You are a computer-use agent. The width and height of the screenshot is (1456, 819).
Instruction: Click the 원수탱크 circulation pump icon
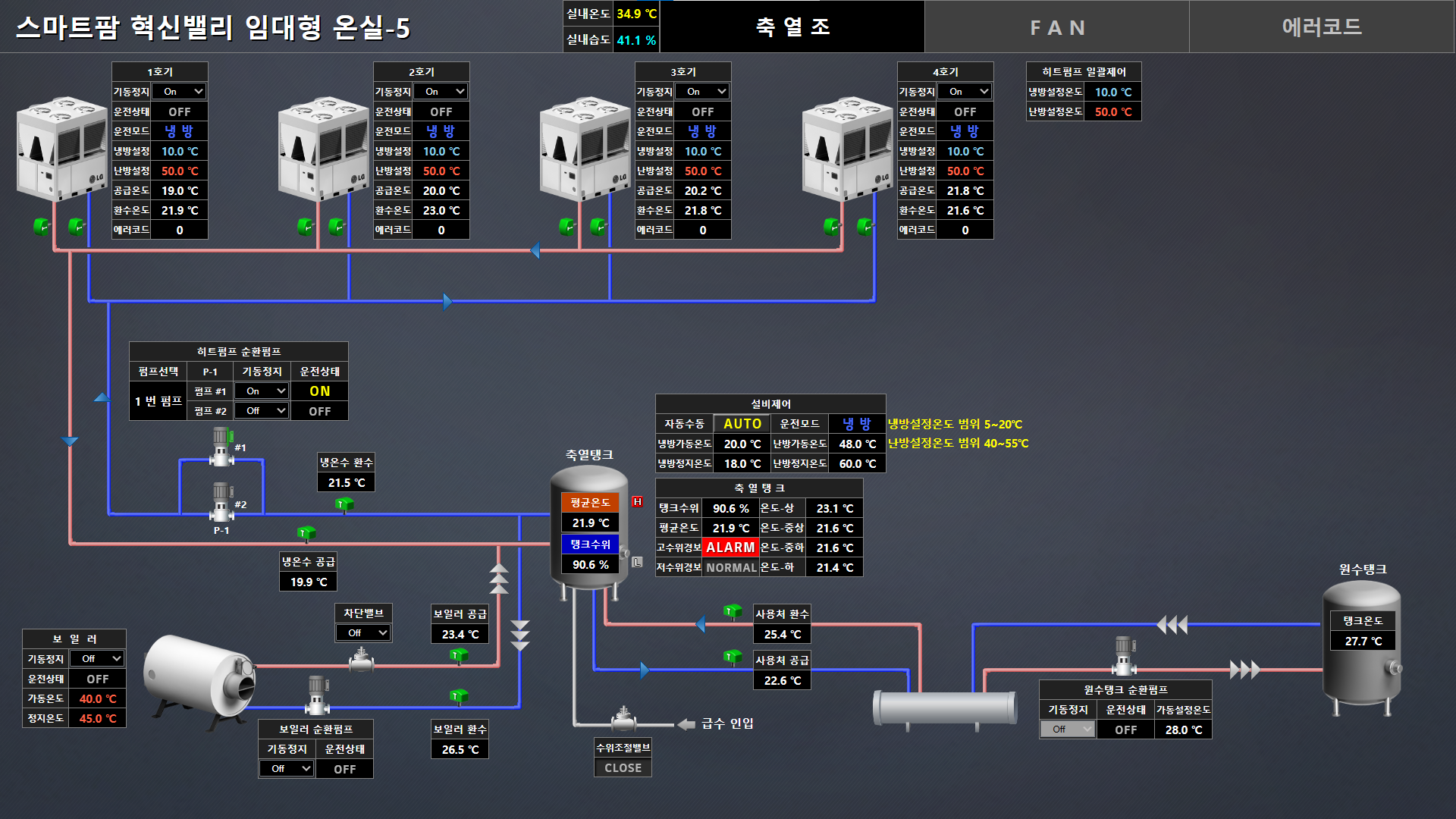click(1124, 656)
